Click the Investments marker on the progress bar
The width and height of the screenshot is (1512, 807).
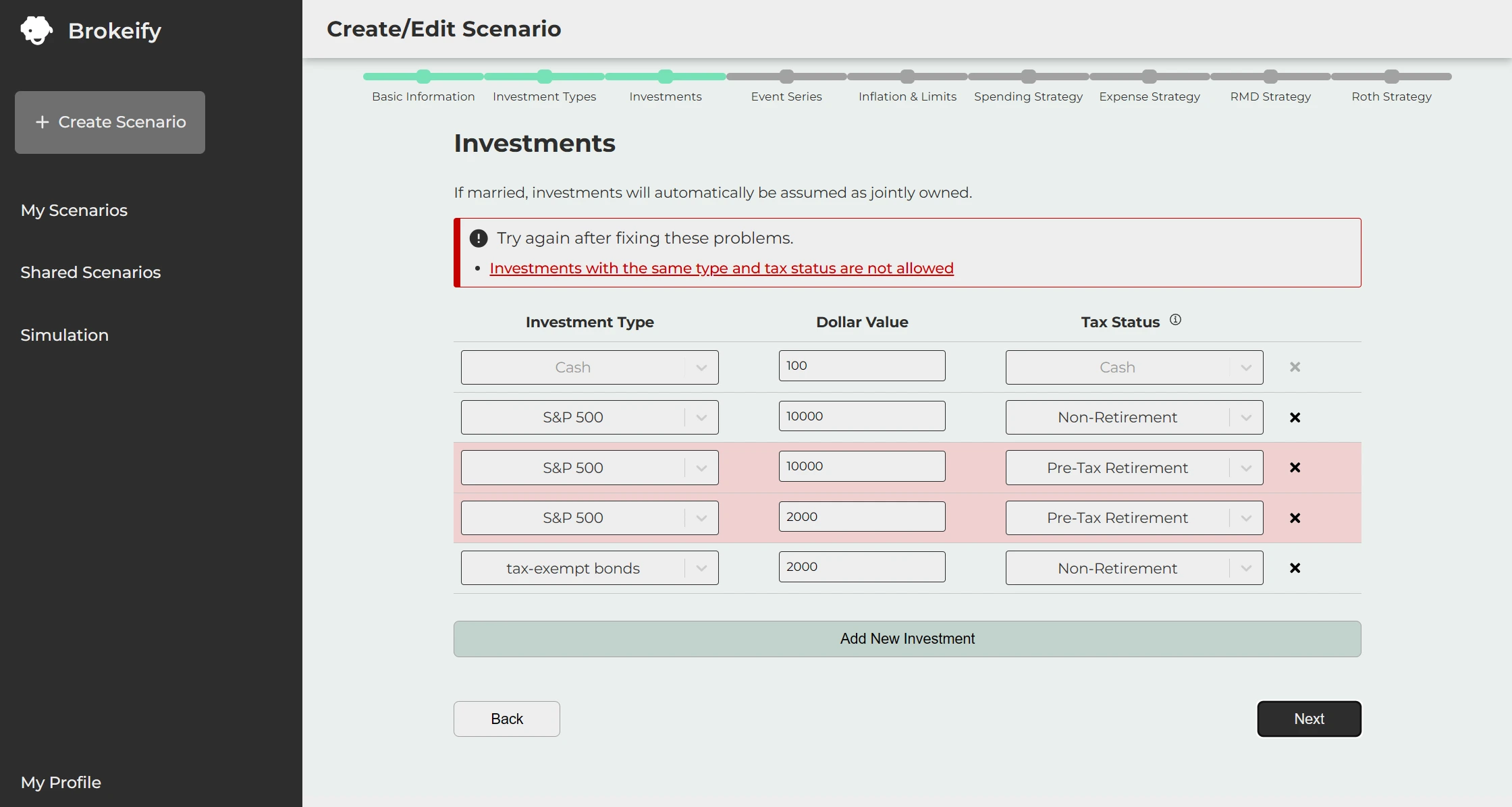click(x=666, y=76)
